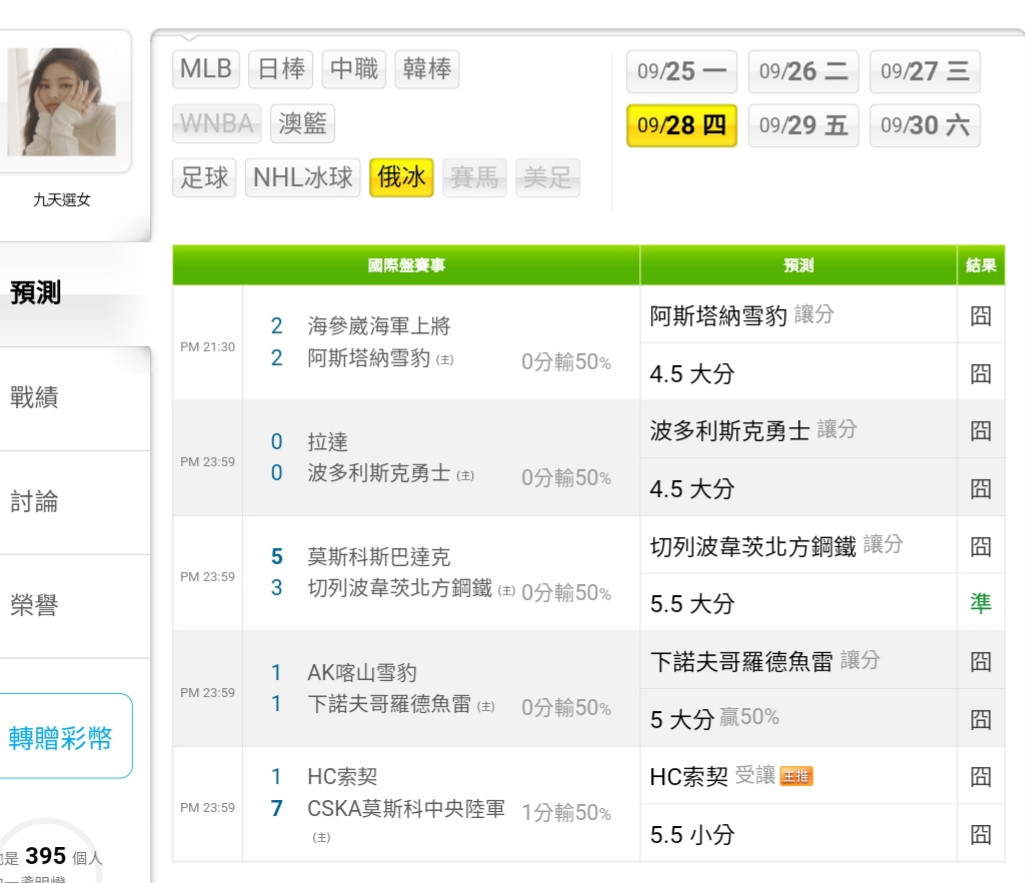1025x883 pixels.
Task: Select the highlighted 俄冰 tab
Action: [x=401, y=177]
